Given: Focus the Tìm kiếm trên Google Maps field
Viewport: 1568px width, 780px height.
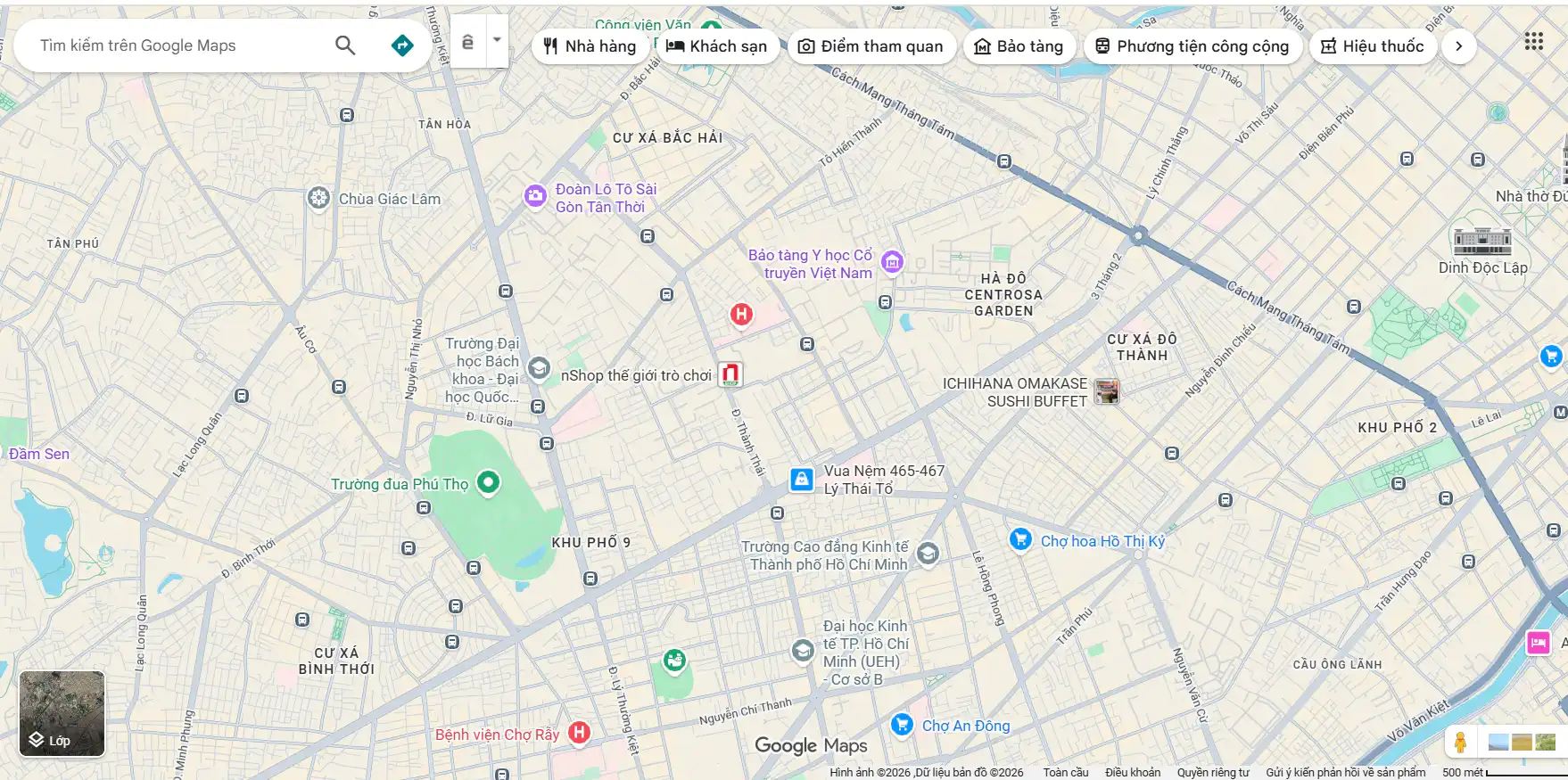Looking at the screenshot, I should point(178,45).
